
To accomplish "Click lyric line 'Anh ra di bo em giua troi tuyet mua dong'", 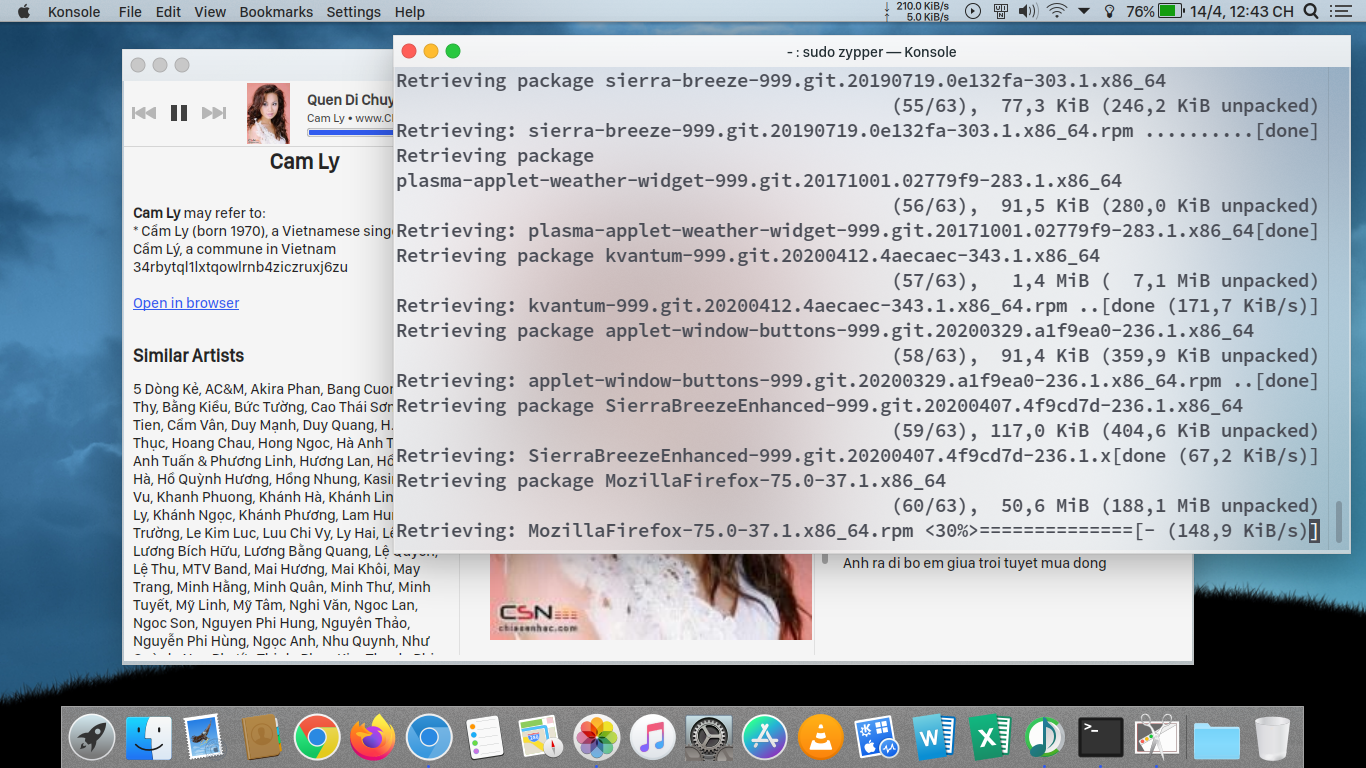I will [974, 563].
